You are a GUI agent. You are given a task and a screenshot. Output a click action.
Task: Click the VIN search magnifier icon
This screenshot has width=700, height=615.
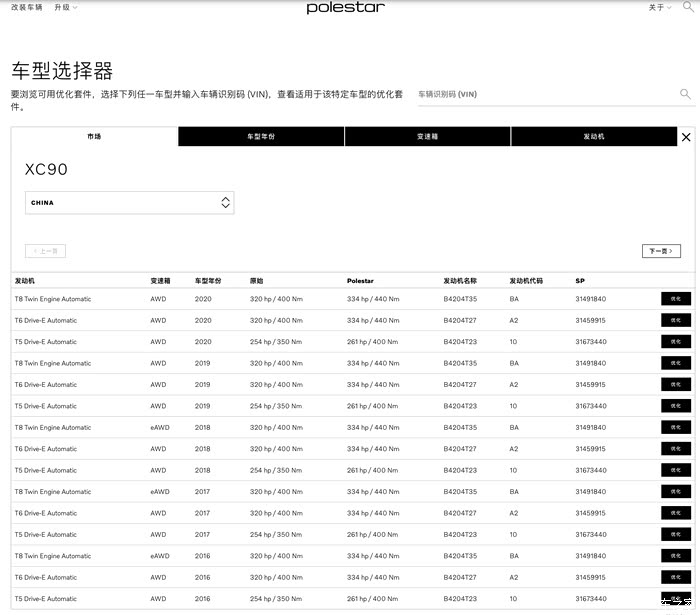[685, 94]
